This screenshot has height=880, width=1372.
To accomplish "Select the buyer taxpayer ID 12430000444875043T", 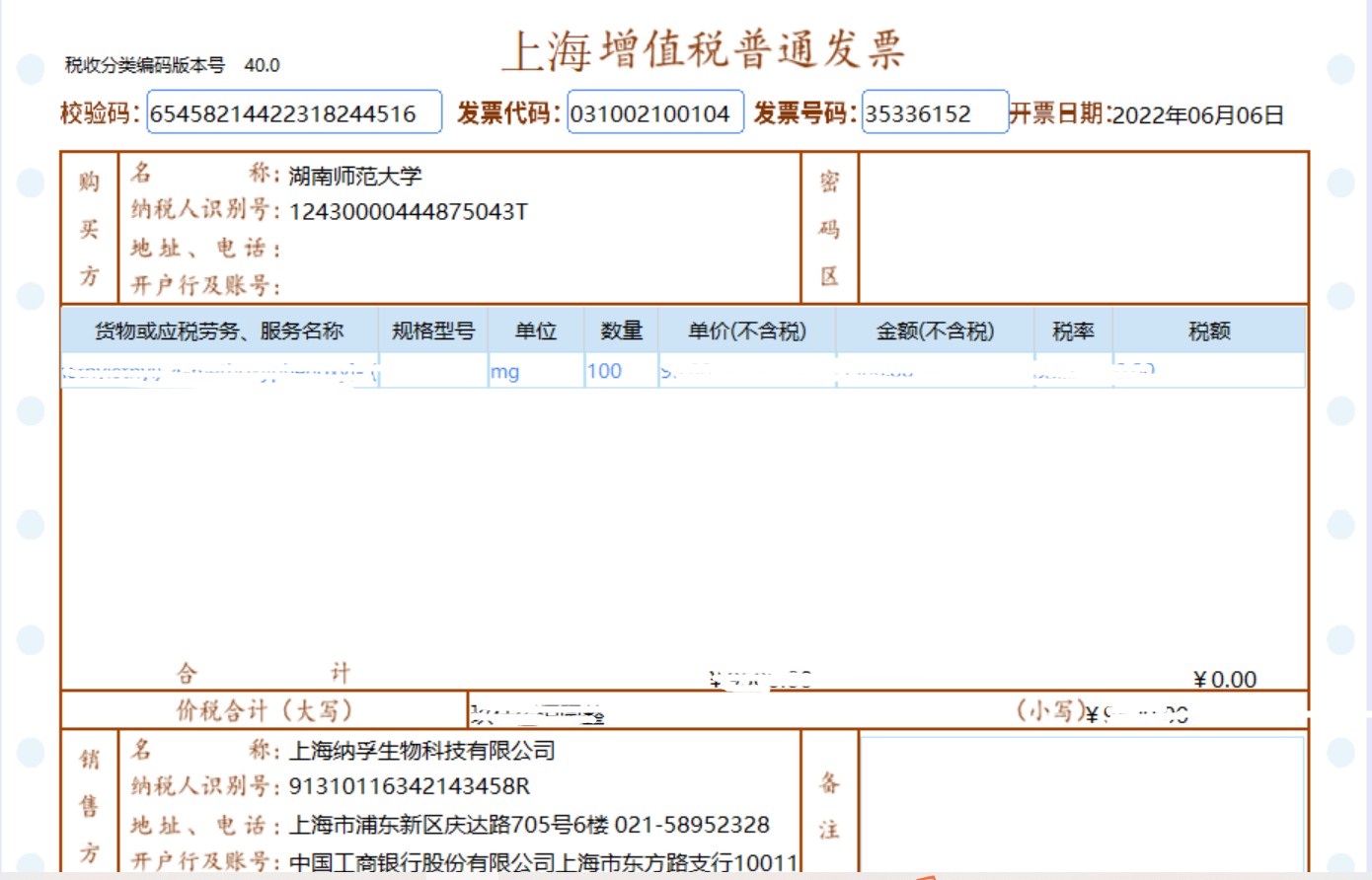I will point(408,212).
